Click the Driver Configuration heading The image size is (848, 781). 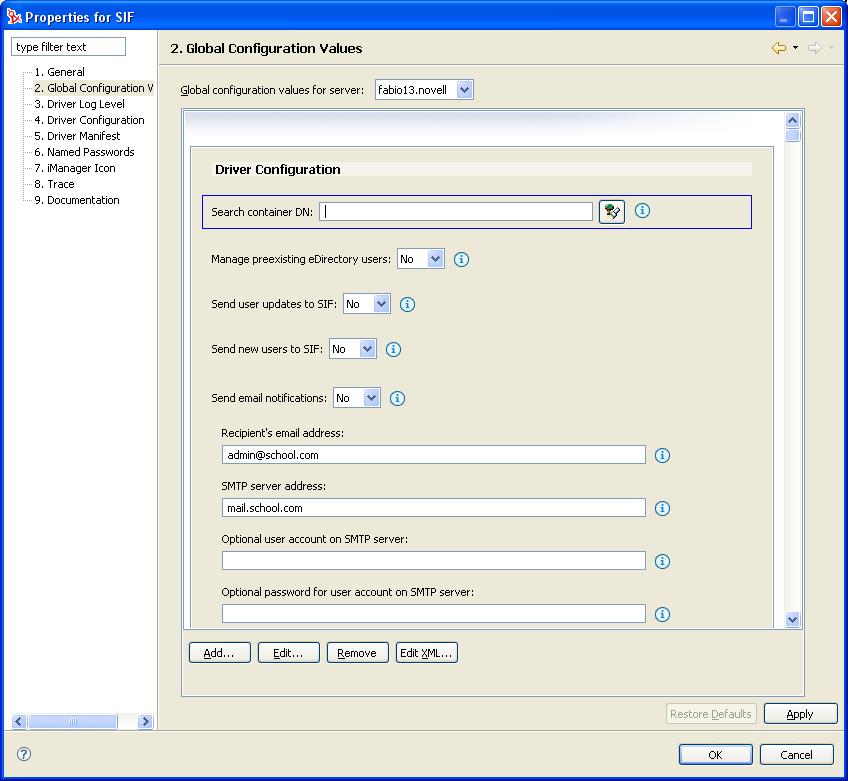(x=277, y=169)
